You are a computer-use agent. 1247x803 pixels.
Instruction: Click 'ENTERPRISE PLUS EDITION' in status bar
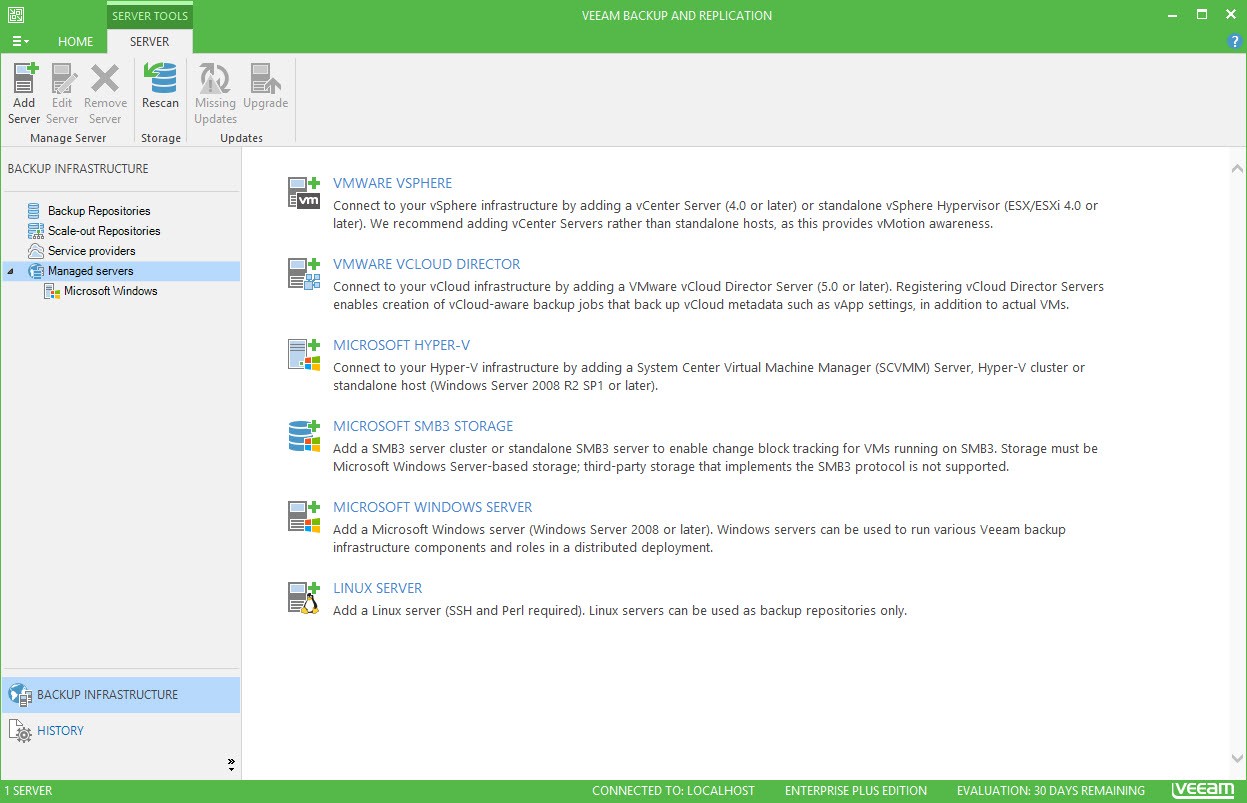pyautogui.click(x=856, y=791)
